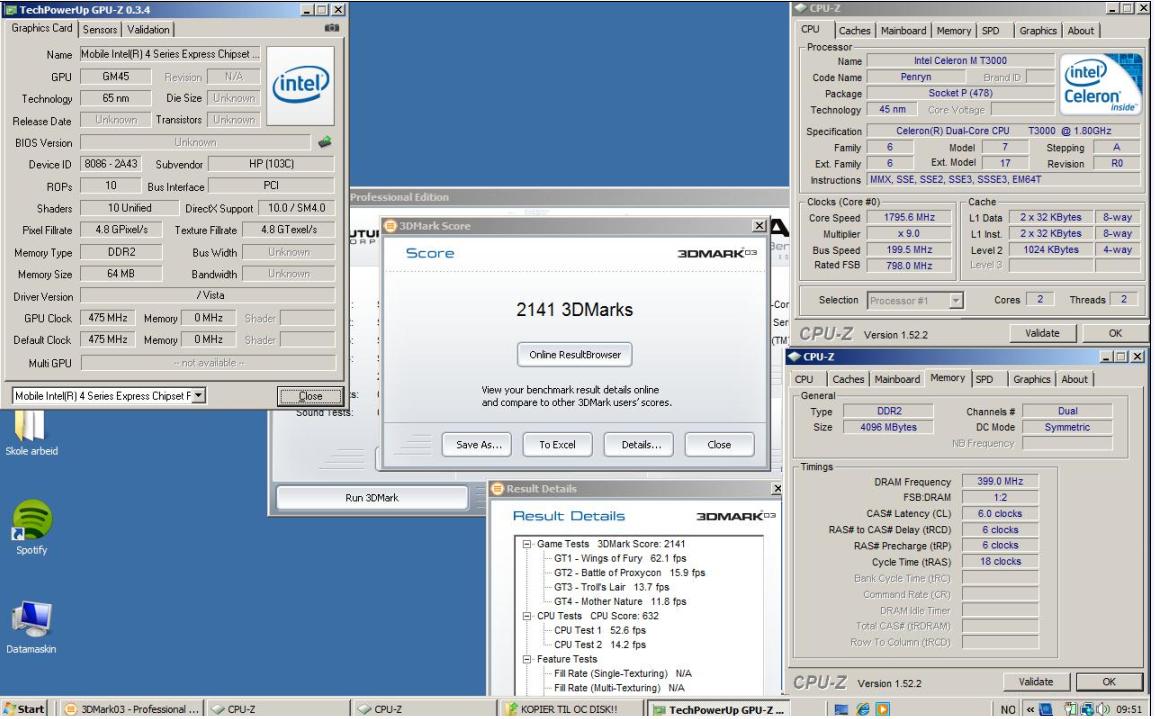1155x719 pixels.
Task: Click OK in lower CPU-Z Memory window
Action: pos(1109,681)
